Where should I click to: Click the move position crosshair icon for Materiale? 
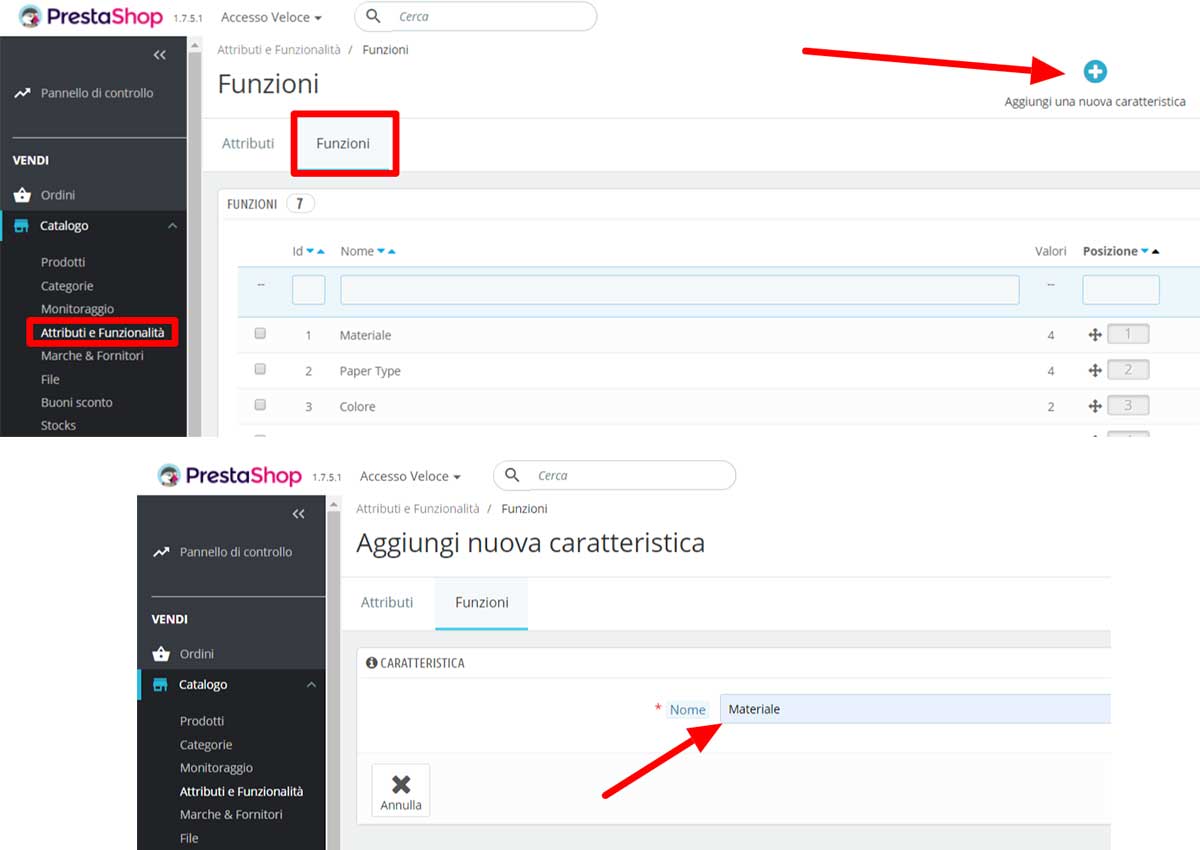pos(1093,333)
